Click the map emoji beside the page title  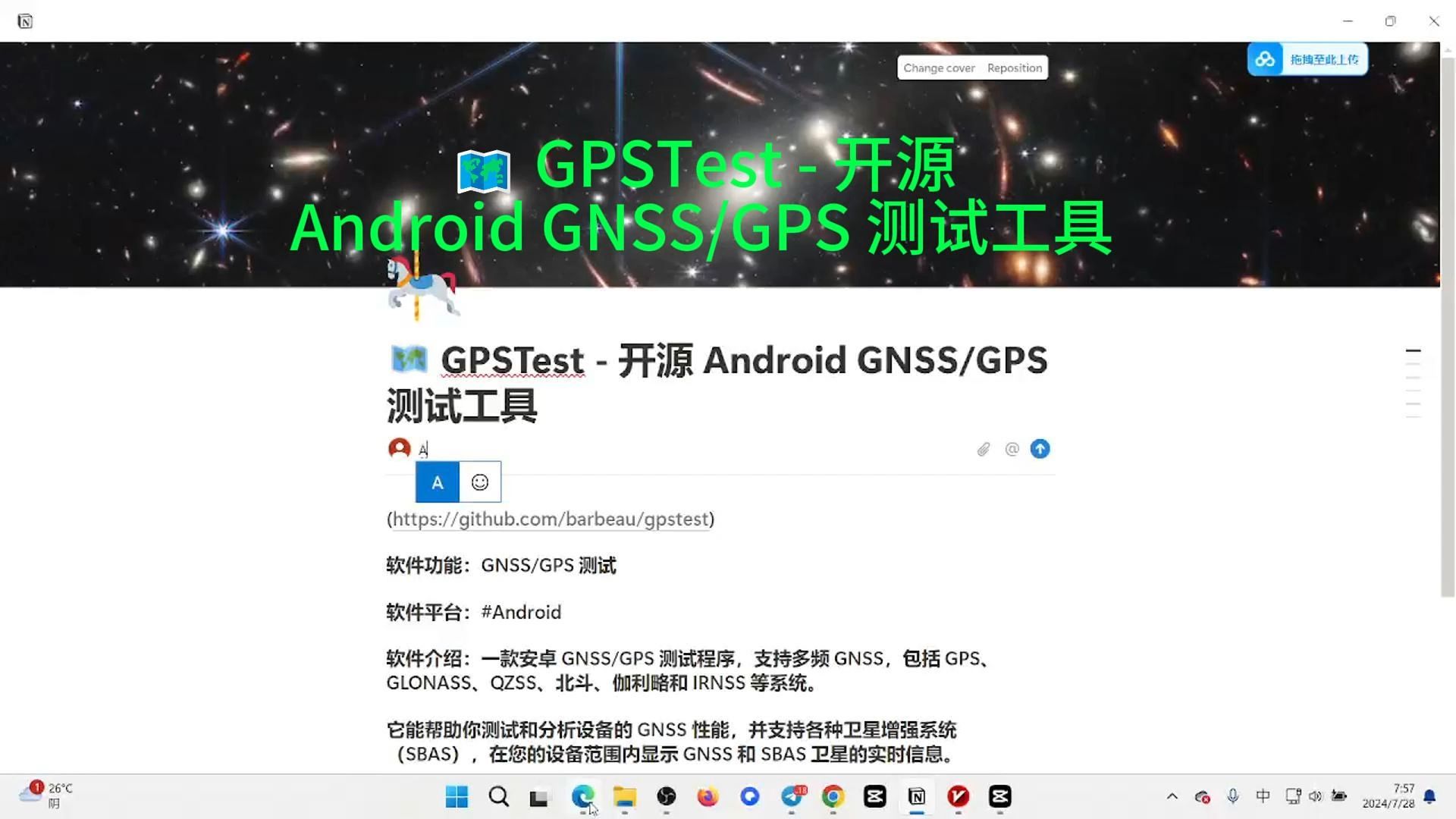point(409,359)
